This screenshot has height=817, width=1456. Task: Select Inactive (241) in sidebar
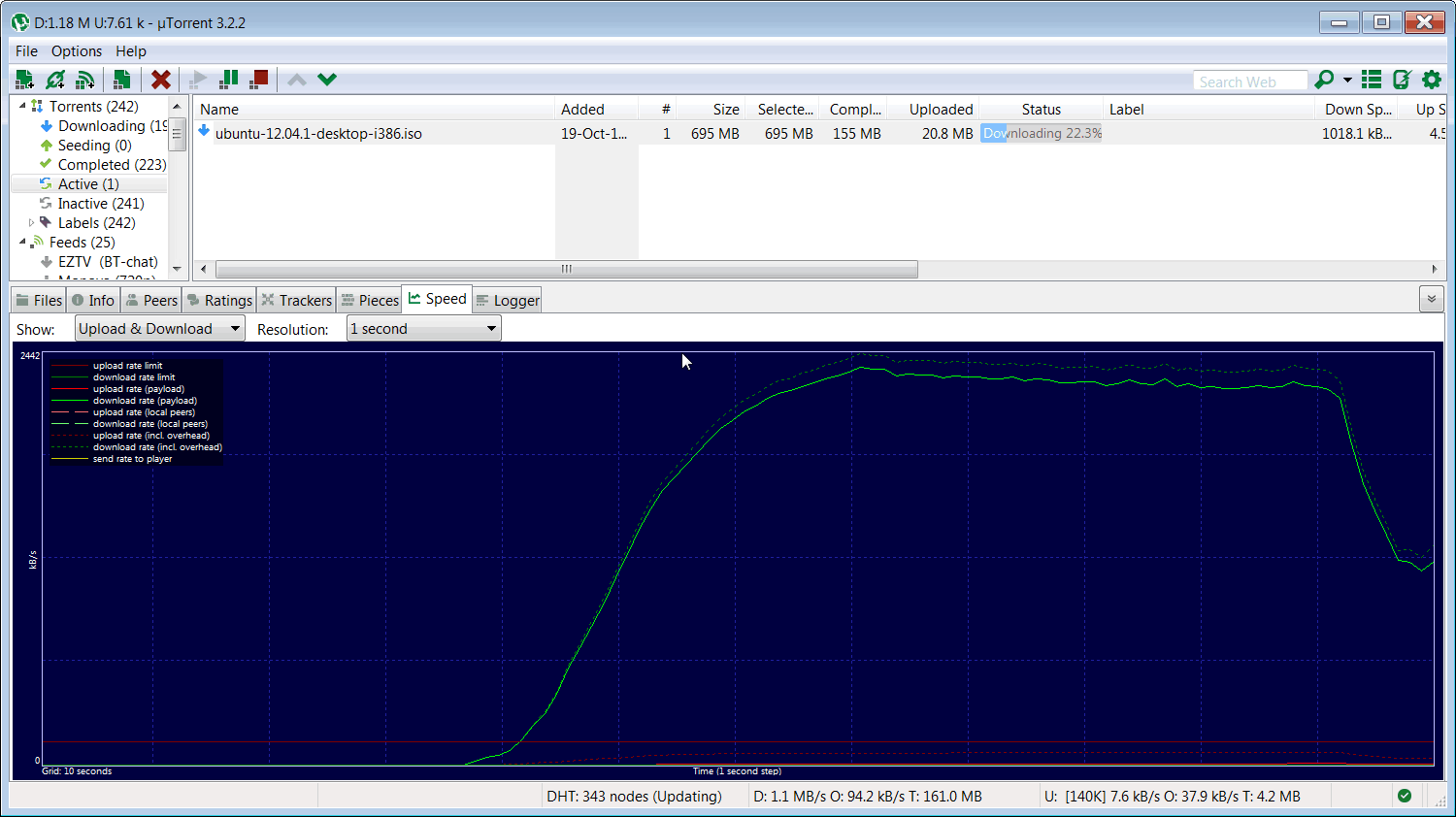pos(101,204)
